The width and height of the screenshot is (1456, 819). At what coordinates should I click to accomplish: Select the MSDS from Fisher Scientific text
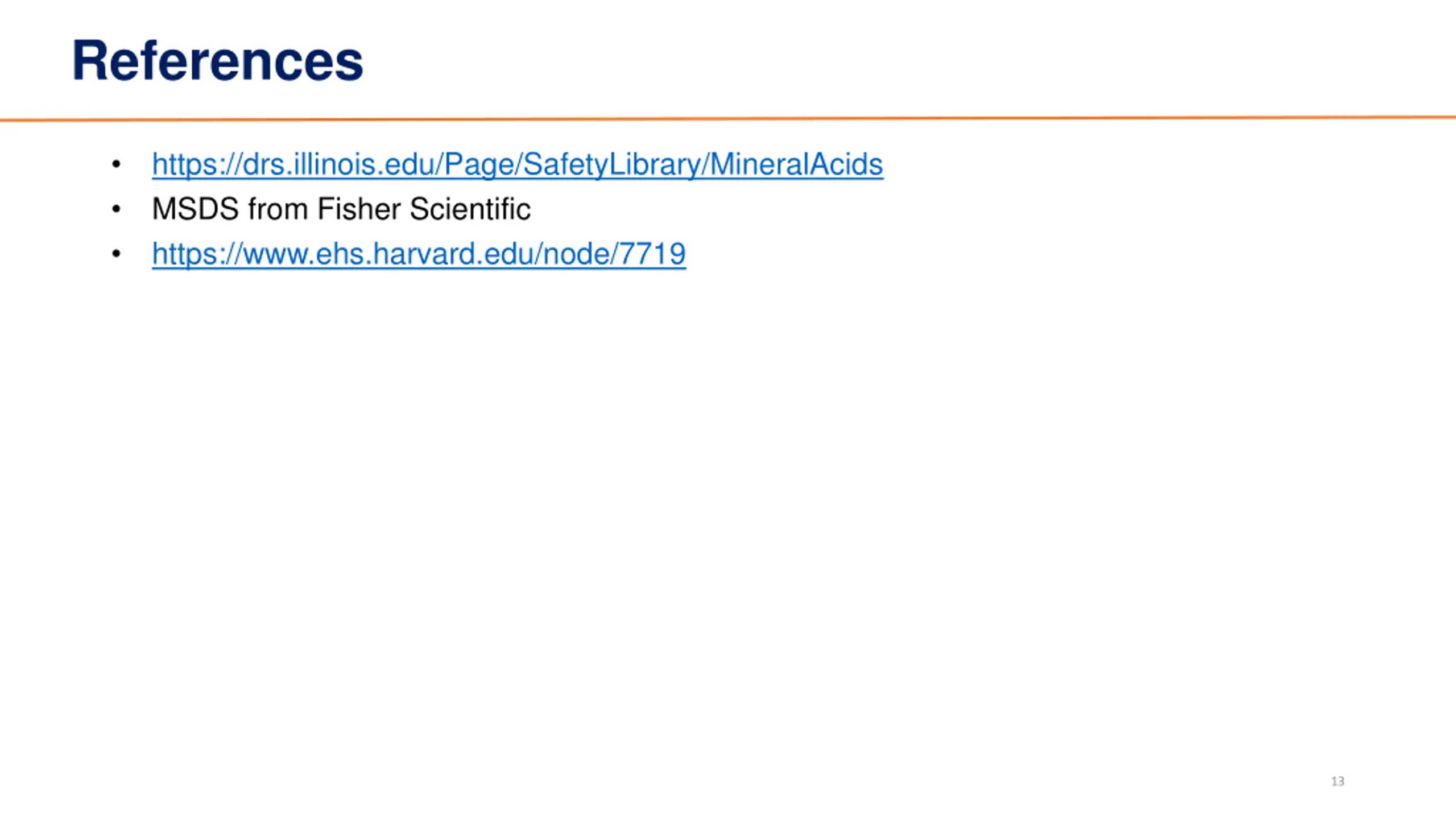[x=341, y=209]
